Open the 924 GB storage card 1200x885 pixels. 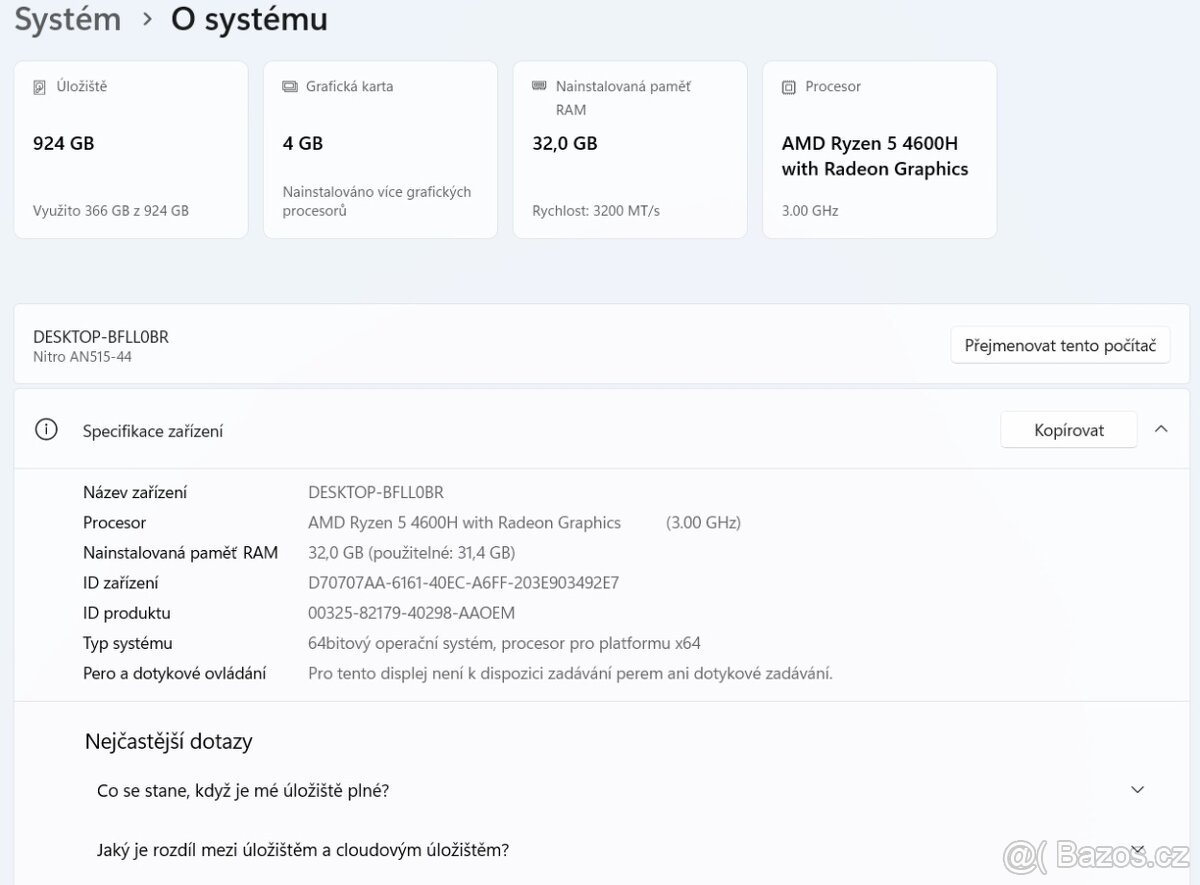(x=130, y=148)
